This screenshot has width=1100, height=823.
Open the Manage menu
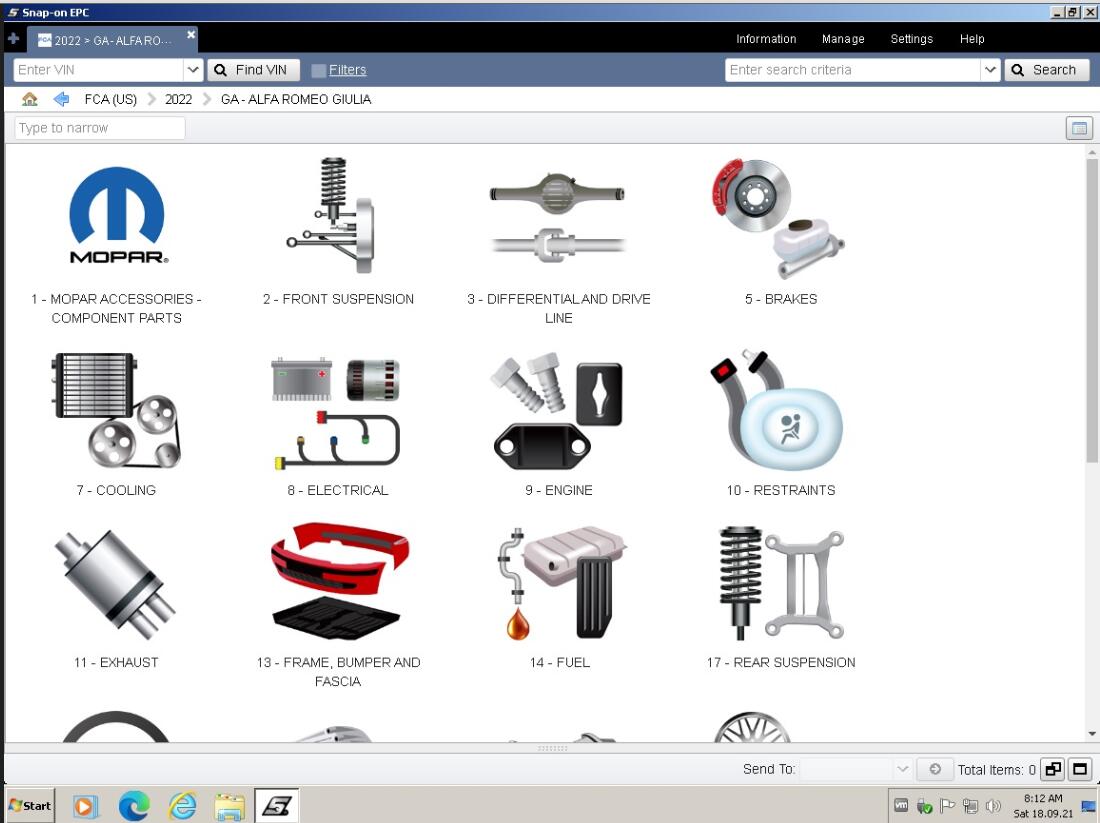[843, 39]
